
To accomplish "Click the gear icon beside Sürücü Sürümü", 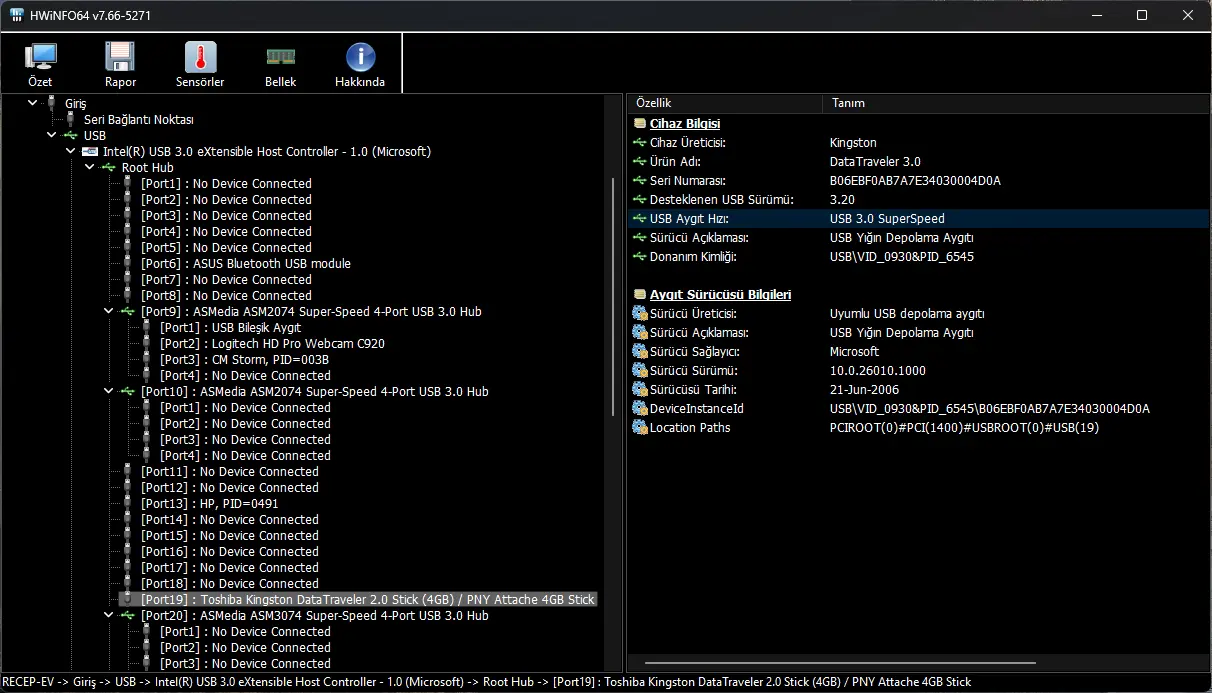I will pos(640,370).
